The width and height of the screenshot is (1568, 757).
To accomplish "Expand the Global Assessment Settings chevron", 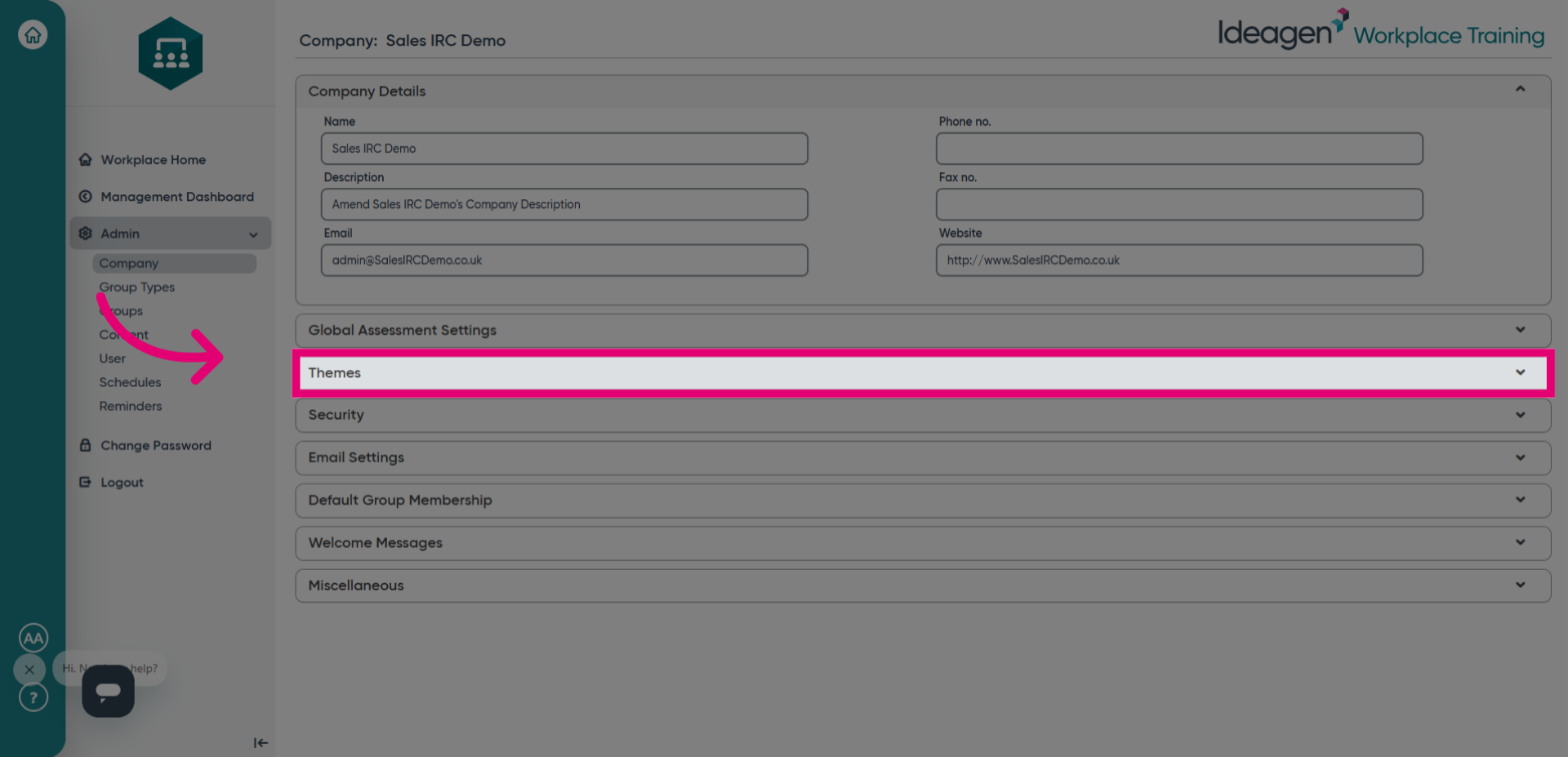I will [x=1521, y=330].
